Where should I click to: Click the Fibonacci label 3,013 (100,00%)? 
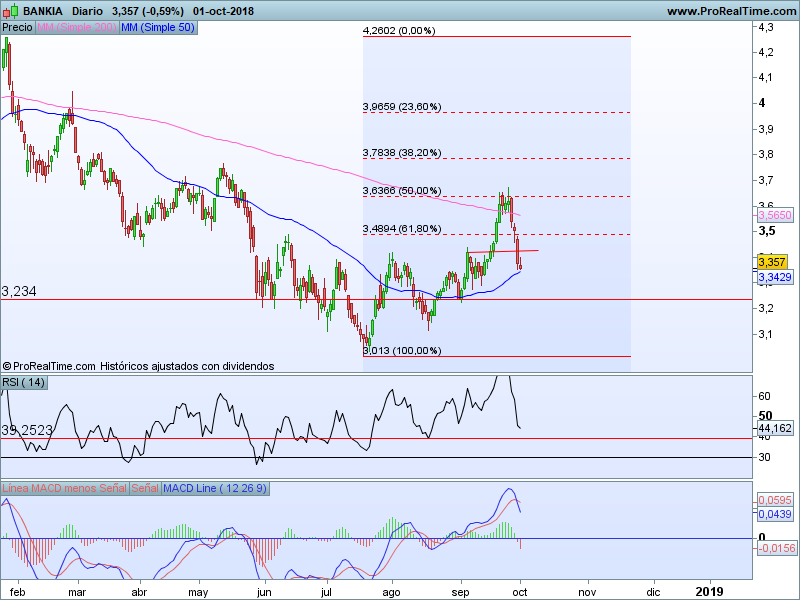pos(402,351)
